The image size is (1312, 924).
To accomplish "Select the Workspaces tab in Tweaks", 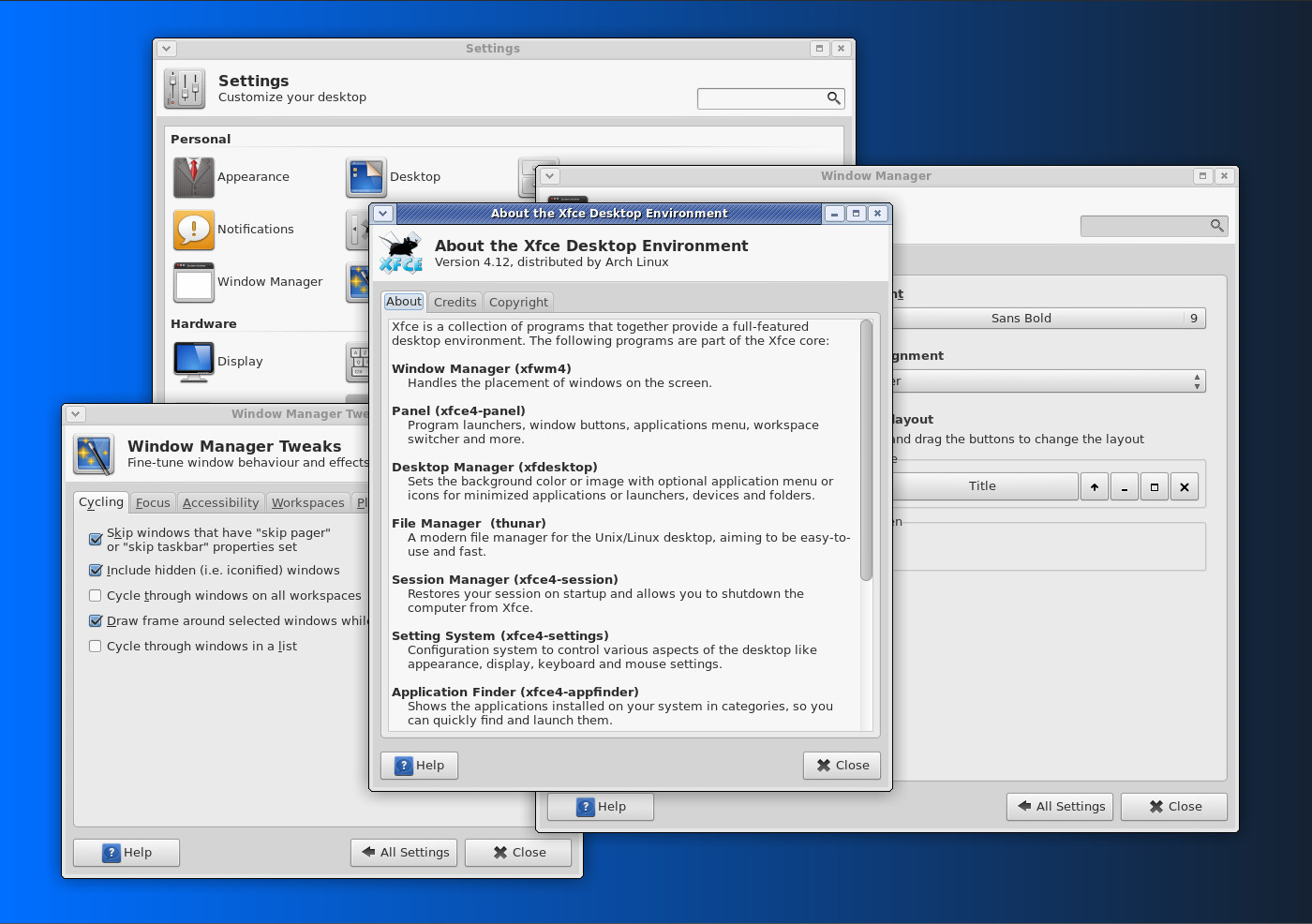I will (308, 503).
